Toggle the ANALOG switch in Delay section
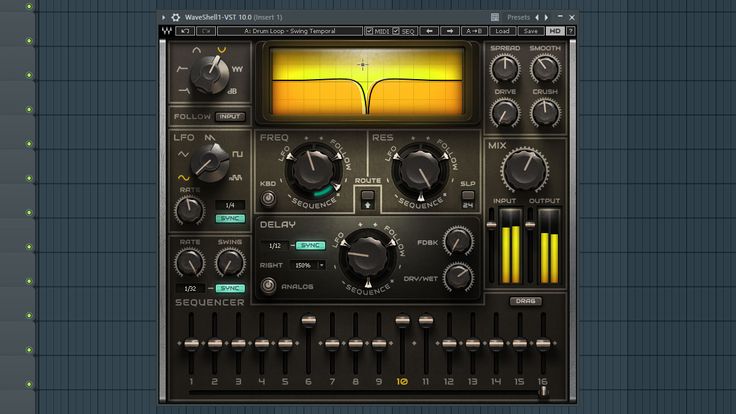 tap(268, 286)
